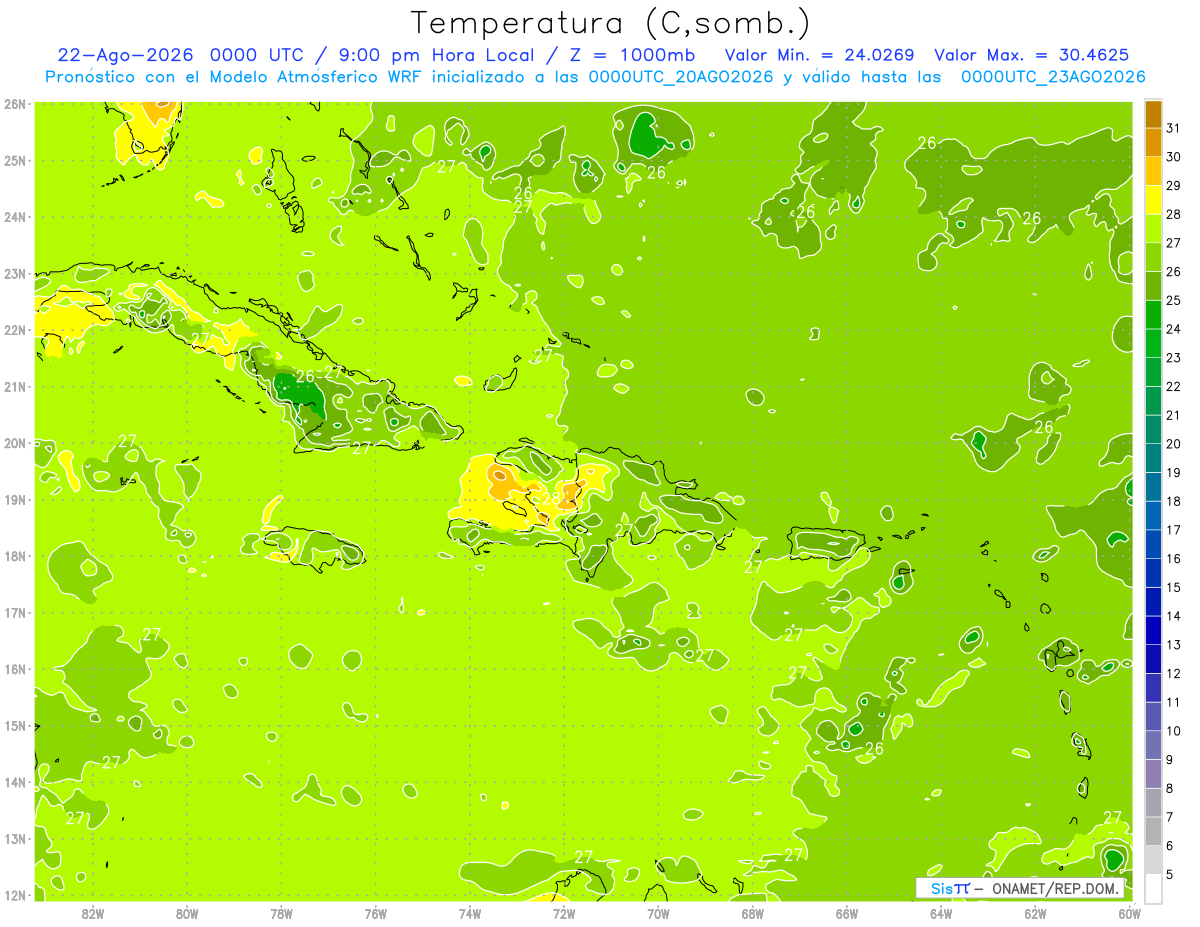
Task: Click the '17N' latitude axis label
Action: (15, 613)
